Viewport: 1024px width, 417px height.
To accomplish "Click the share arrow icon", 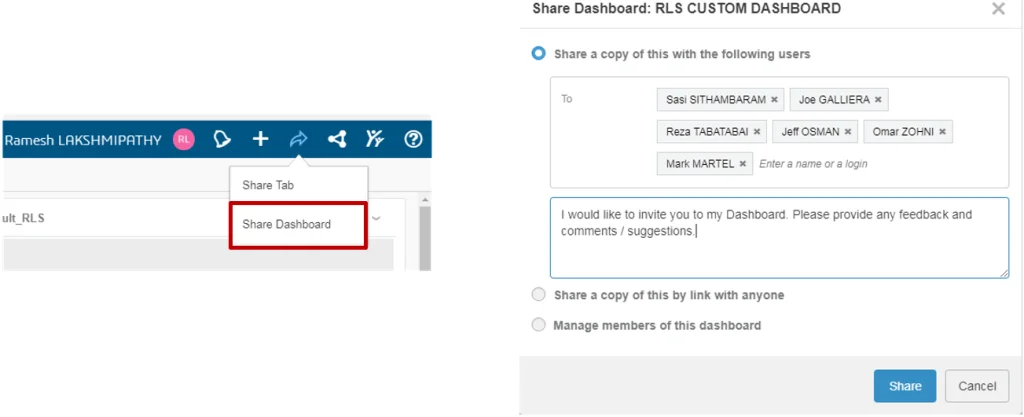I will 298,140.
